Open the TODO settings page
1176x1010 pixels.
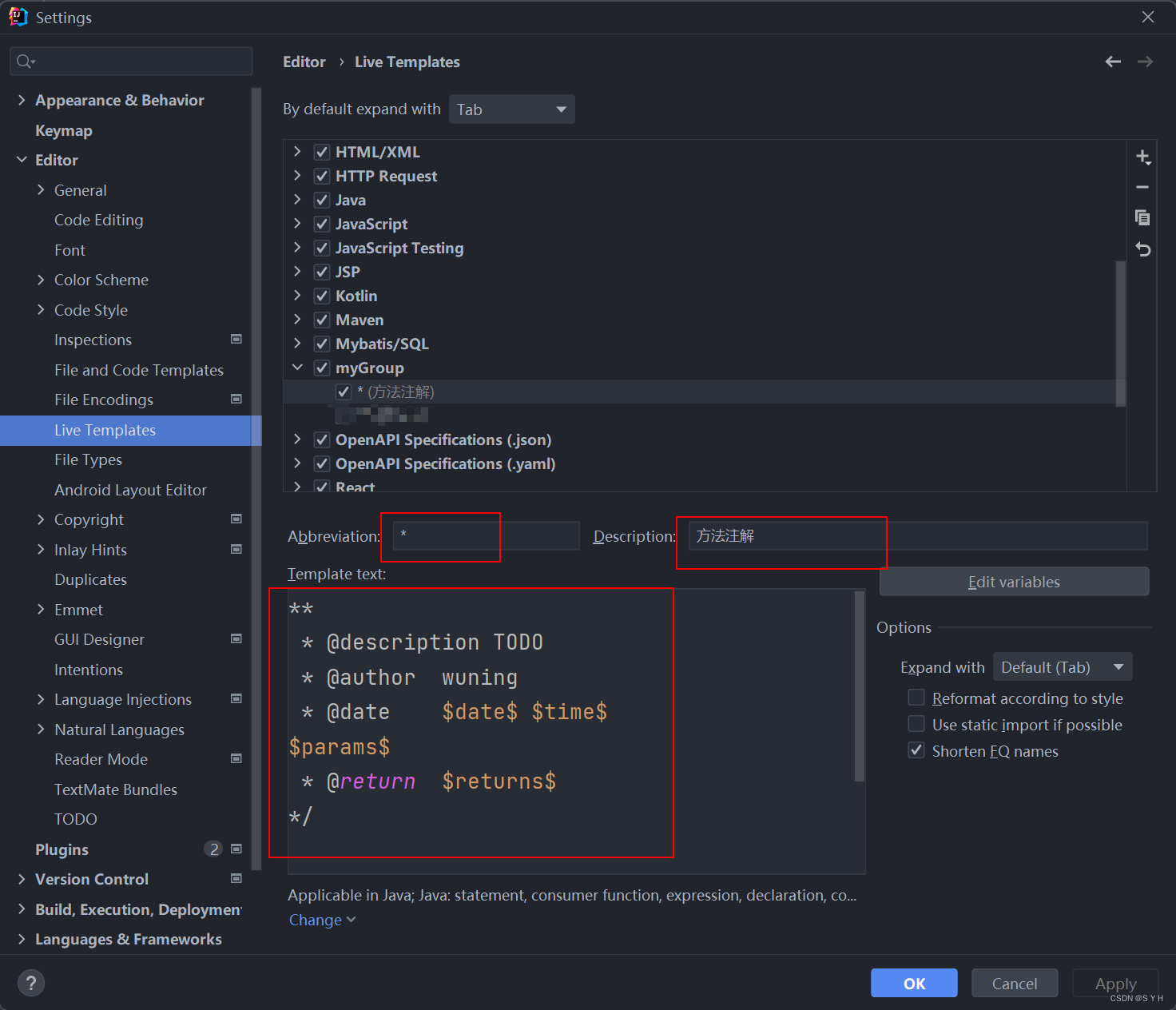[x=76, y=819]
